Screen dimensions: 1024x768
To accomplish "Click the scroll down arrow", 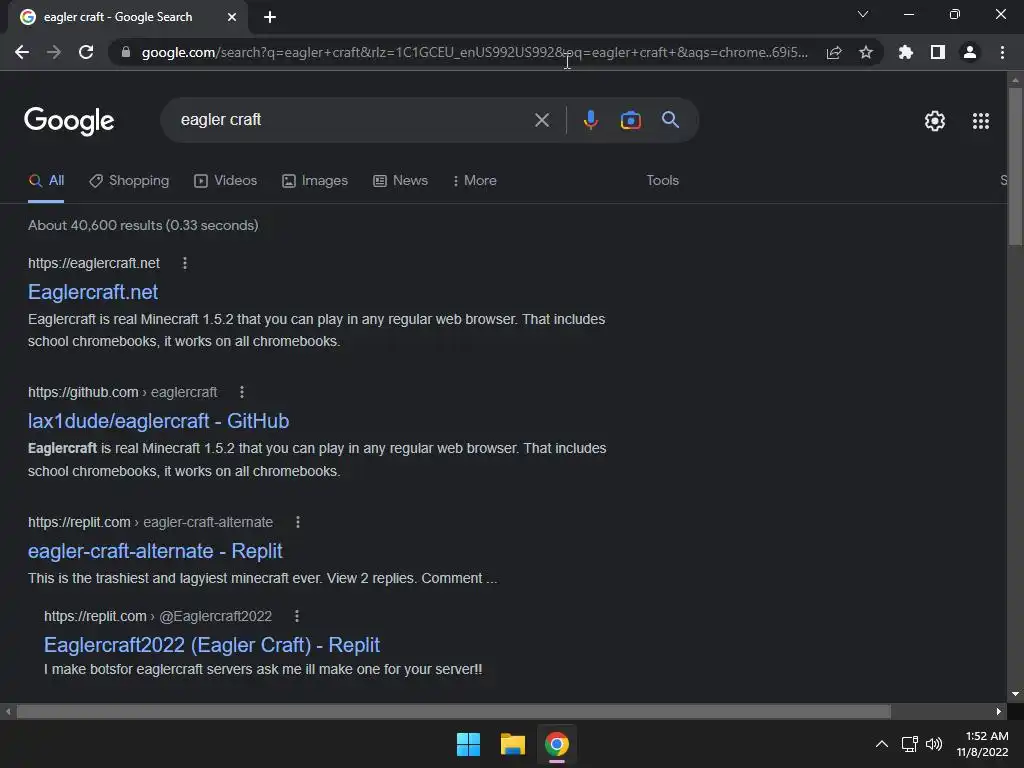I will (1015, 694).
